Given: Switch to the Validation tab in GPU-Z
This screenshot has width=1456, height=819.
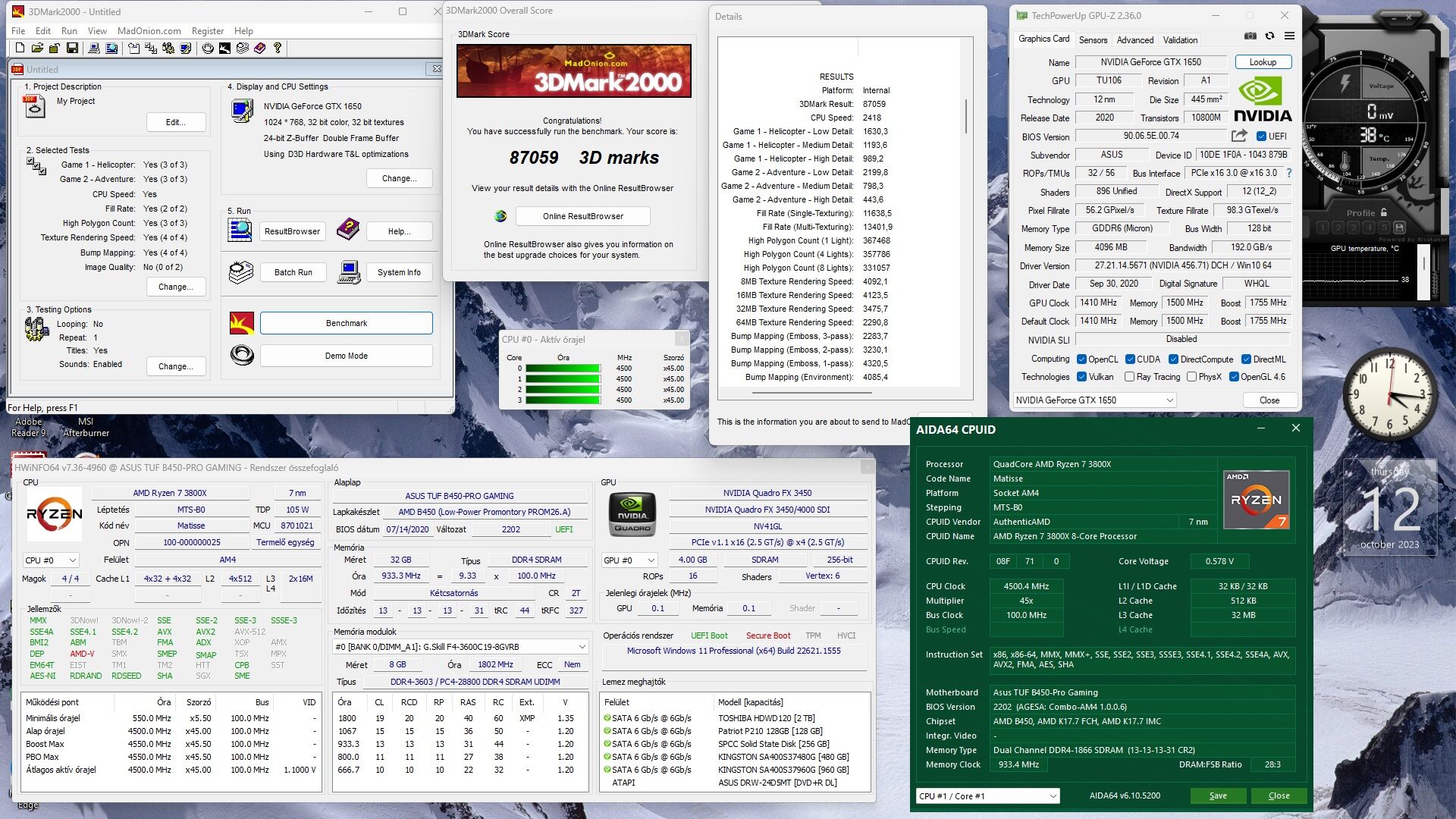Looking at the screenshot, I should [1180, 40].
